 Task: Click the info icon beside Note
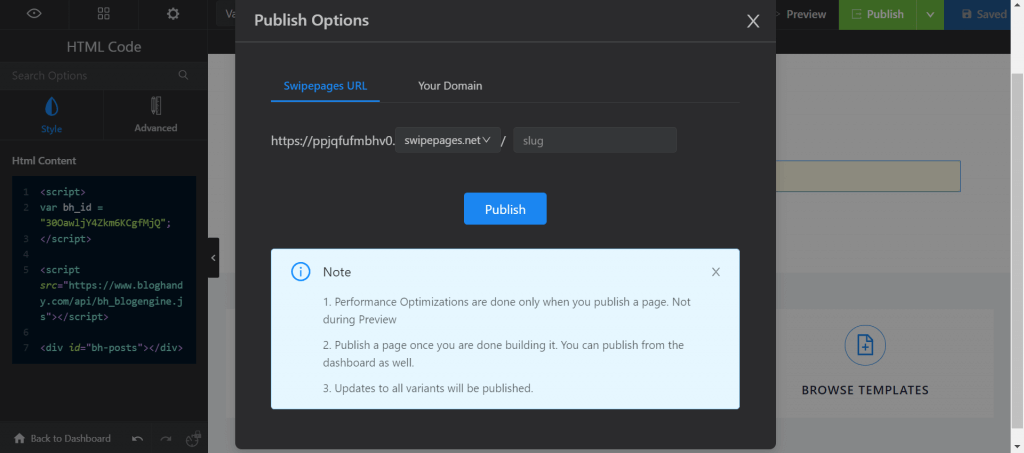point(300,272)
